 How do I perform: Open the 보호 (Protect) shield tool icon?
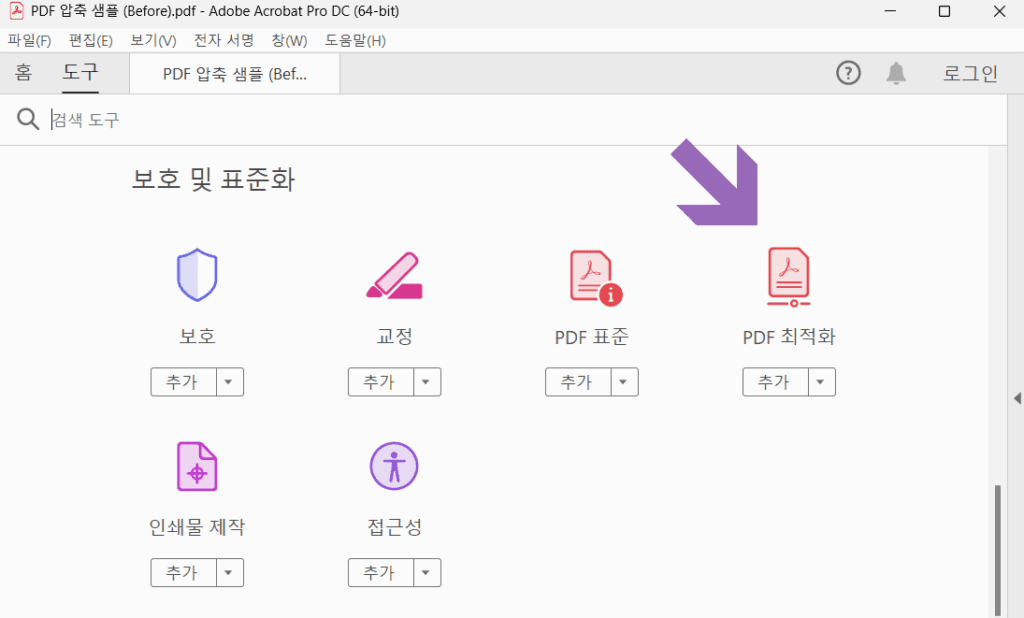(x=197, y=274)
